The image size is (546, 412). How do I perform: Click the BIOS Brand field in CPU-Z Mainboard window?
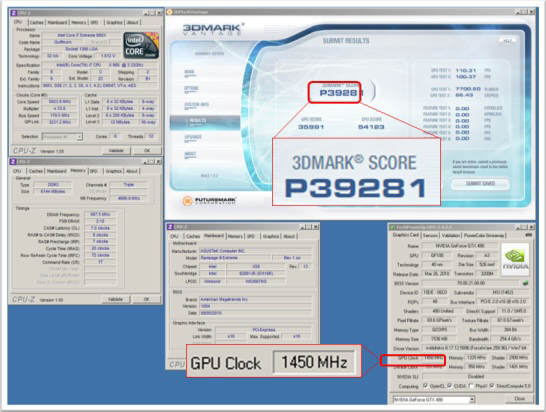tap(255, 300)
